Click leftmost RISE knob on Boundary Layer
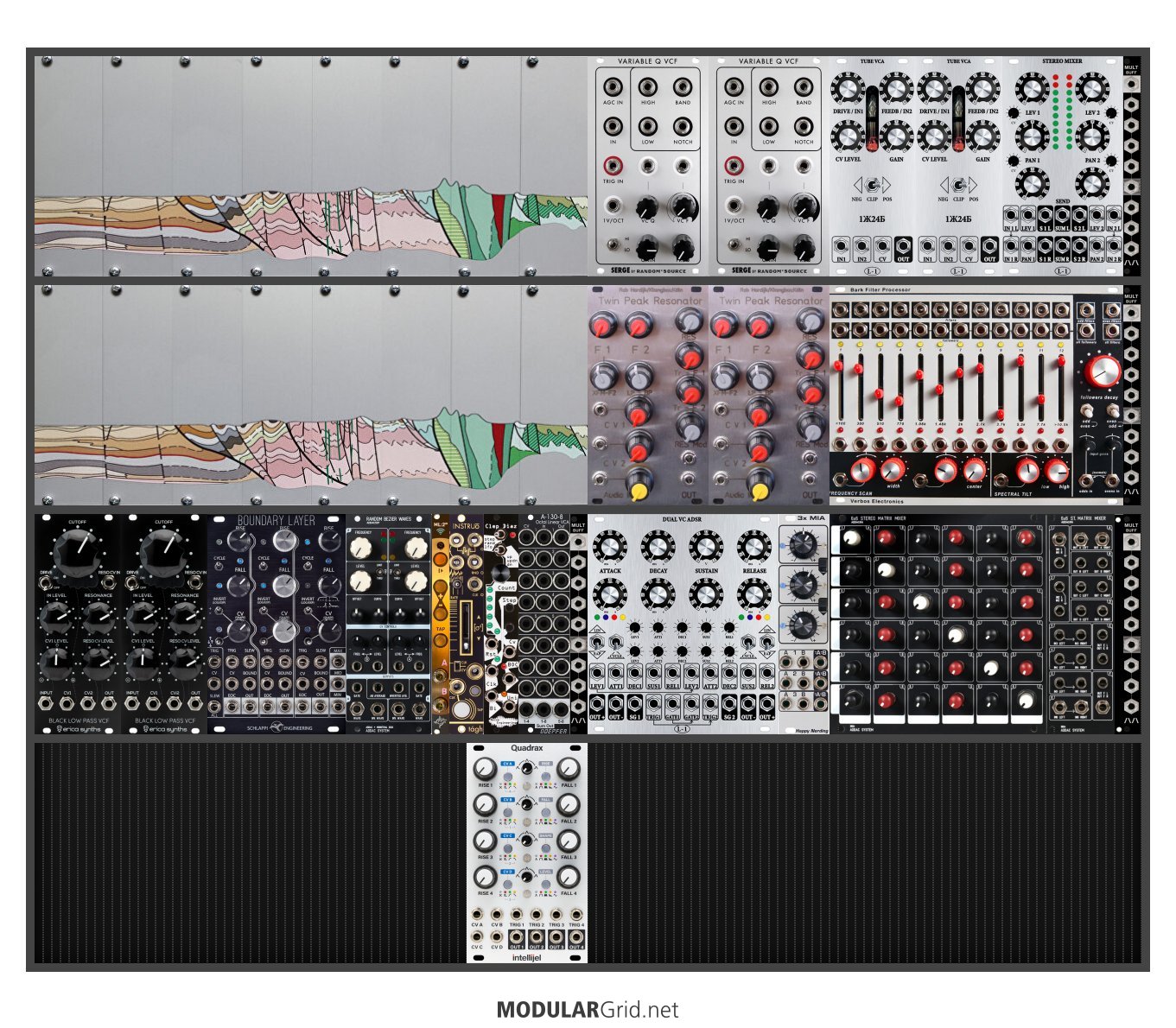Image resolution: width=1176 pixels, height=1028 pixels. pos(240,542)
